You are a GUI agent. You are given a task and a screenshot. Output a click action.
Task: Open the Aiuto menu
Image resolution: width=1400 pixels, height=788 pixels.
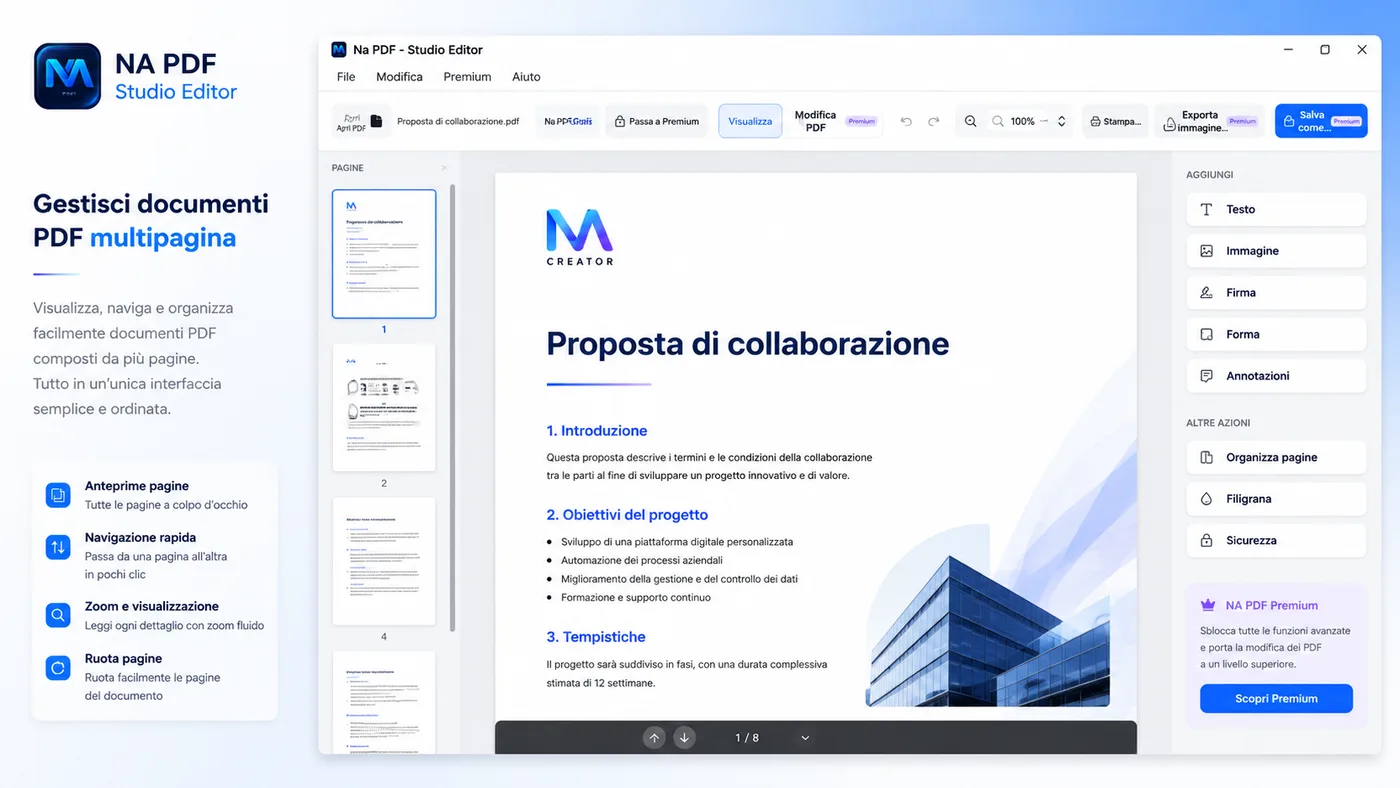click(x=526, y=77)
